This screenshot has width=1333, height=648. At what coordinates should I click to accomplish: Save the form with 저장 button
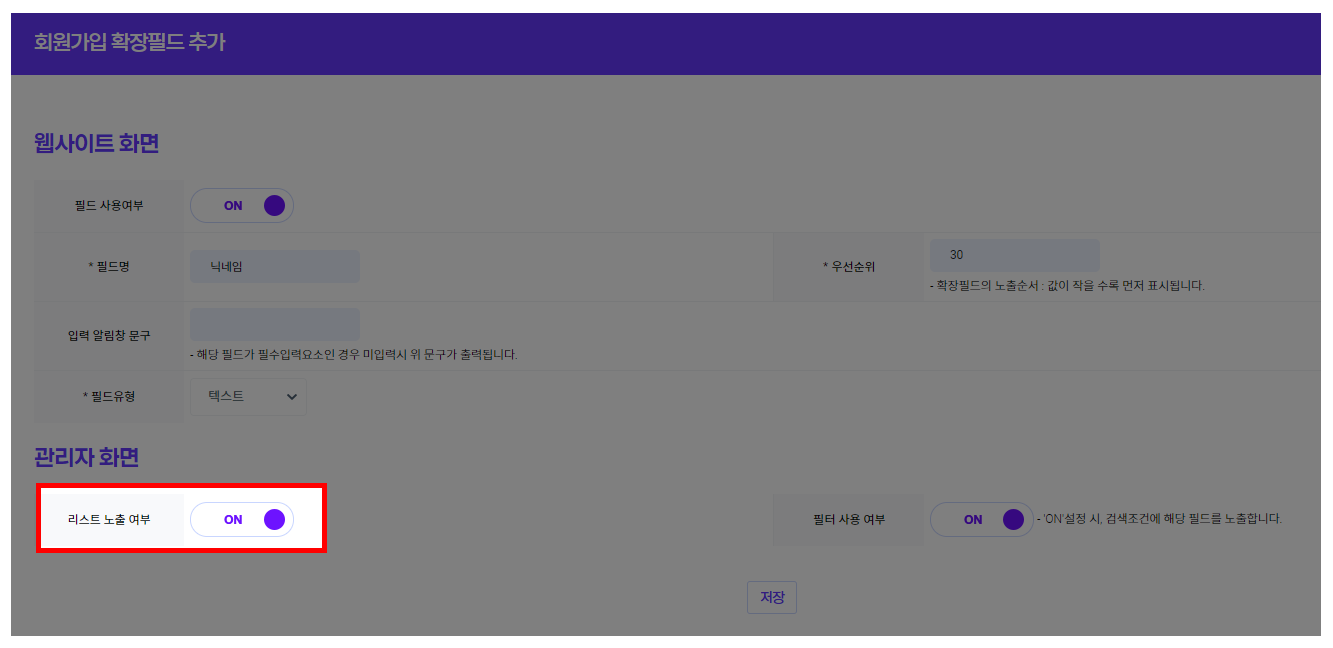[772, 597]
